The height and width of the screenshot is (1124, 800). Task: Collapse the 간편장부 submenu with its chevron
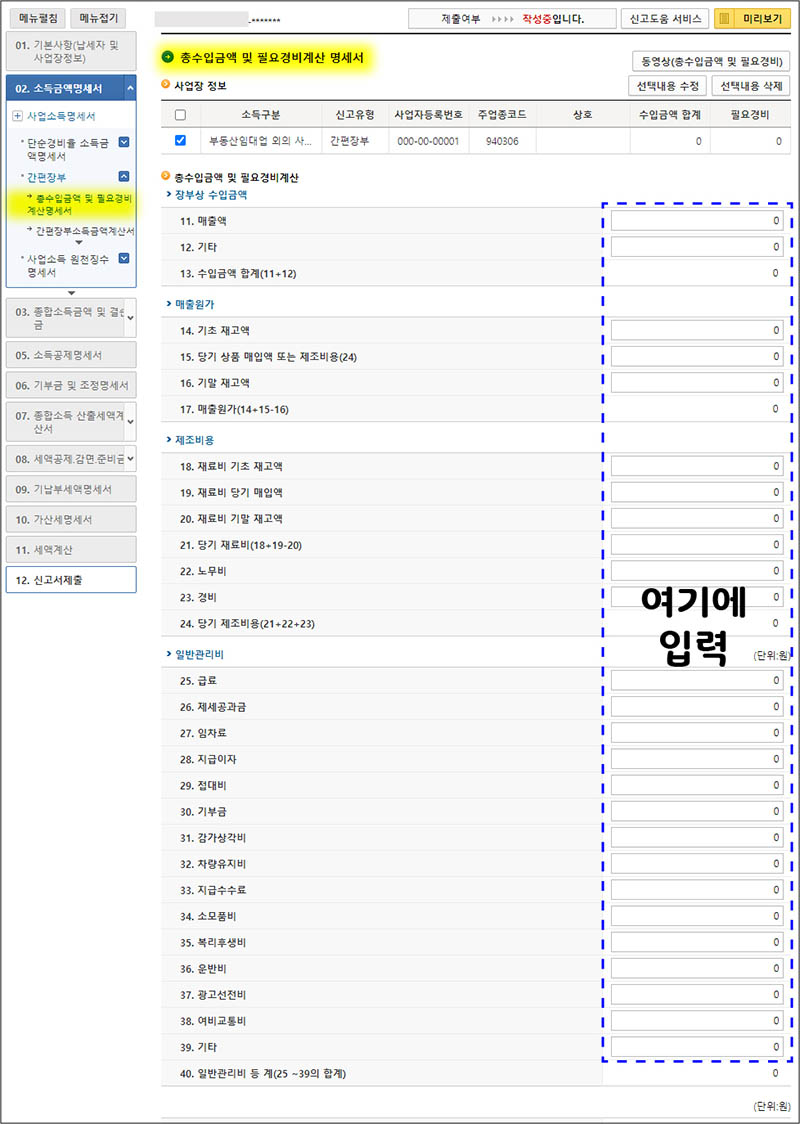(123, 176)
